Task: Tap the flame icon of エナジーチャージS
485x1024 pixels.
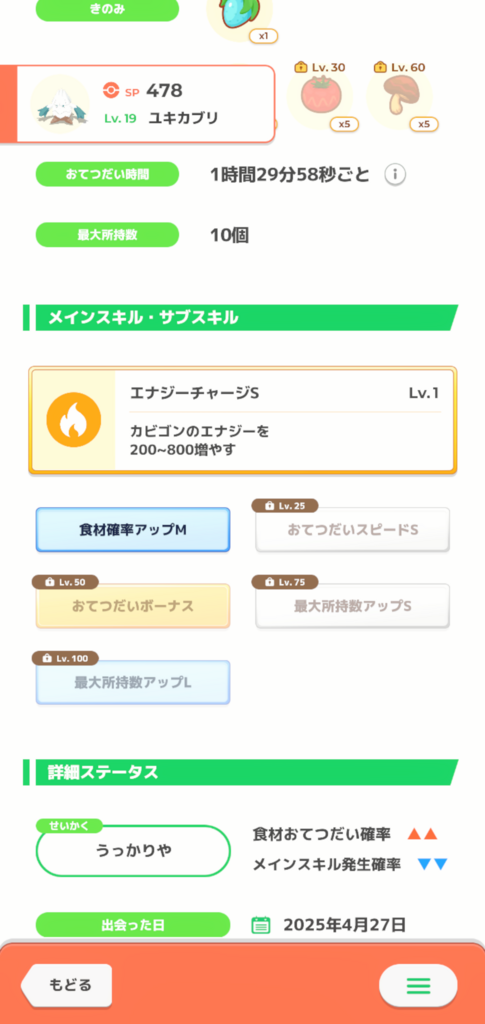Action: [x=74, y=420]
